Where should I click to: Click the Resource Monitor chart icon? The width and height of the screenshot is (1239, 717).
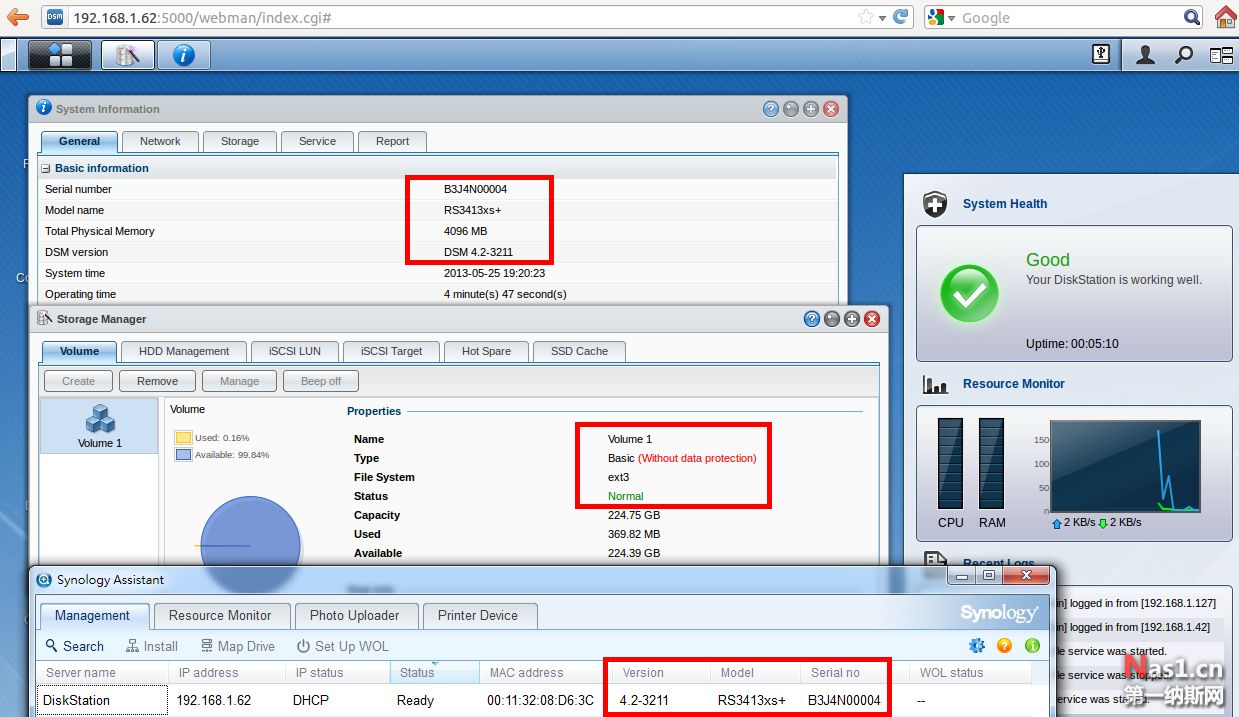(935, 384)
